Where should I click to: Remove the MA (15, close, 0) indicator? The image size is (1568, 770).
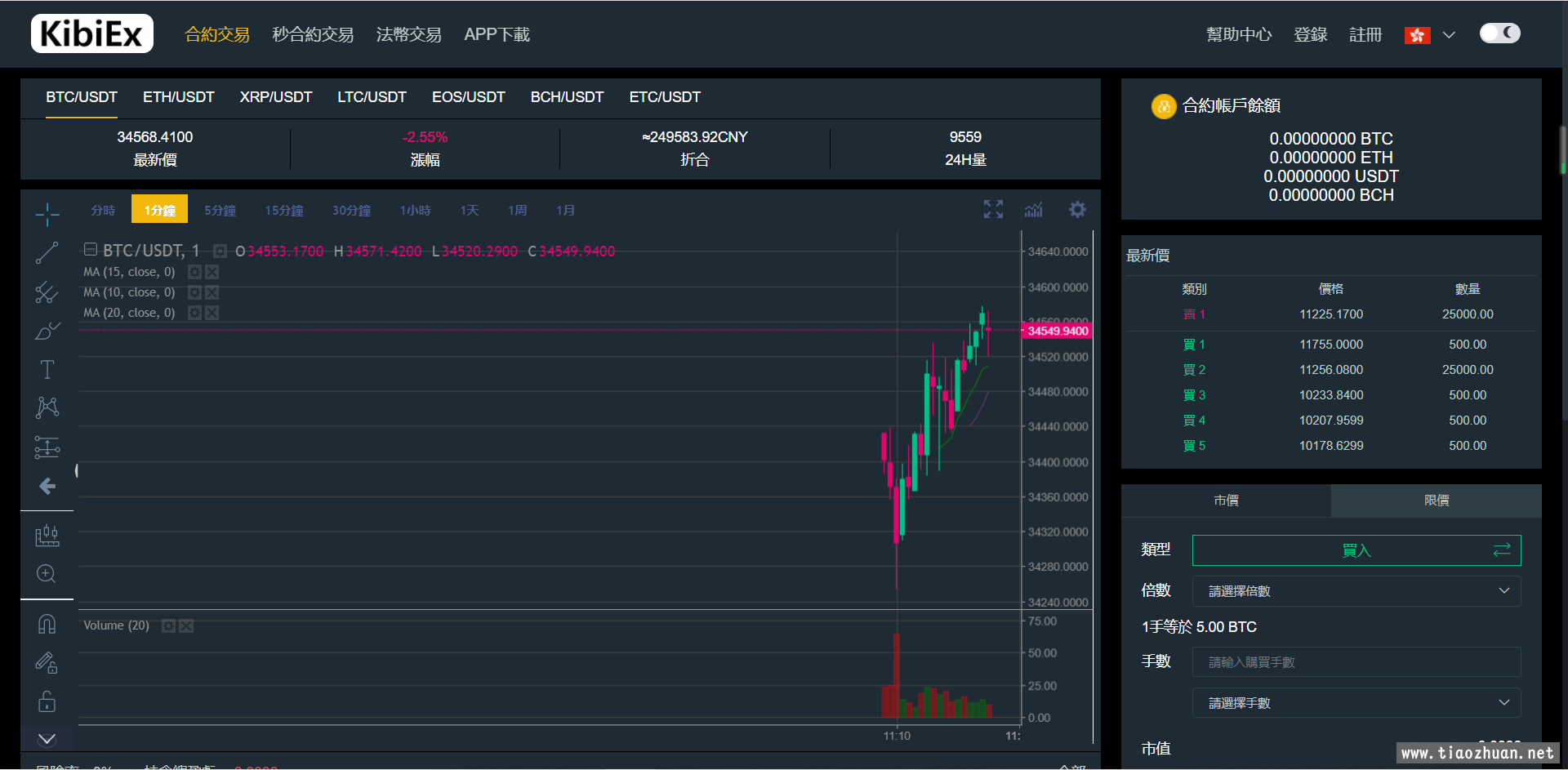point(212,272)
